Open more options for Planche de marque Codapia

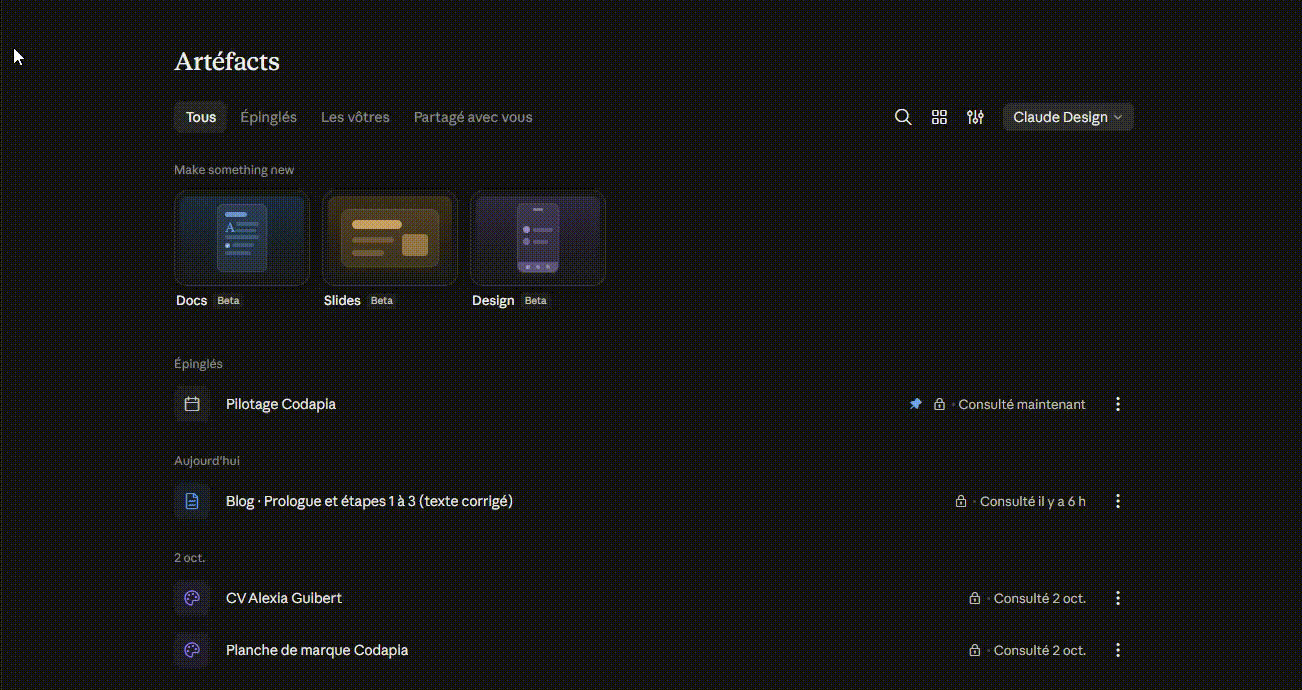(x=1118, y=650)
